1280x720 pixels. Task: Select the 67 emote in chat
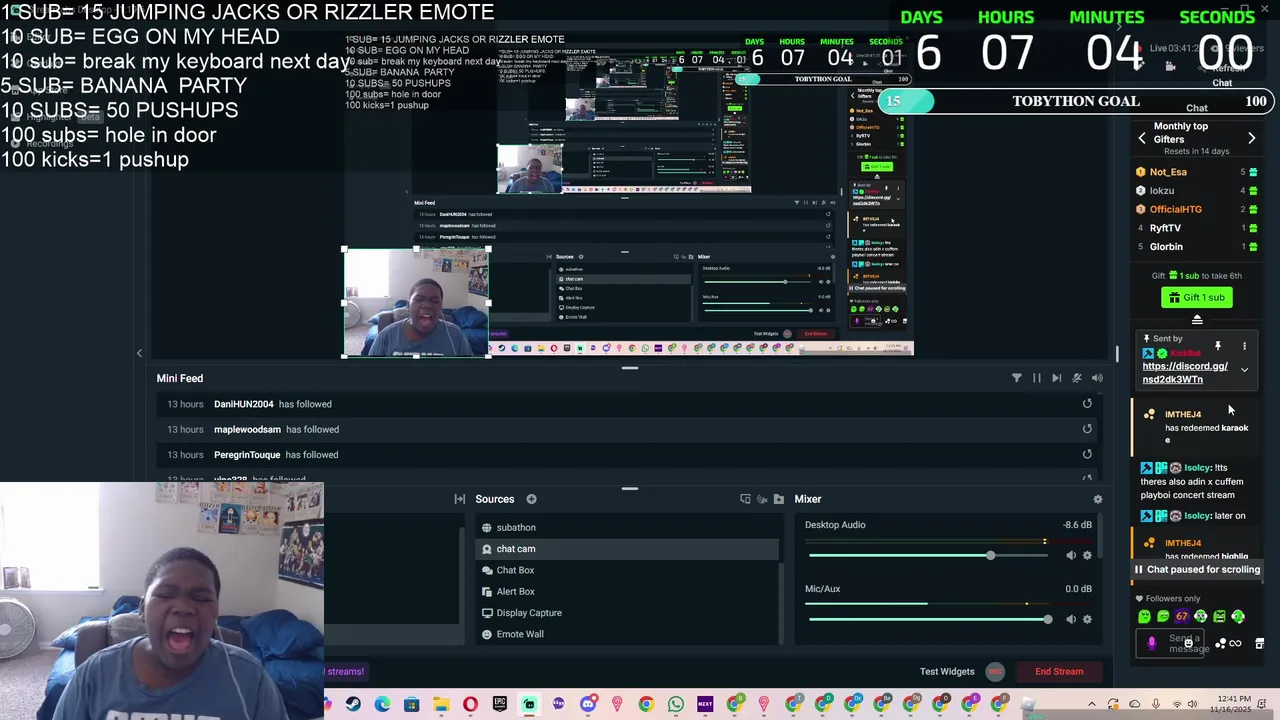point(1182,617)
